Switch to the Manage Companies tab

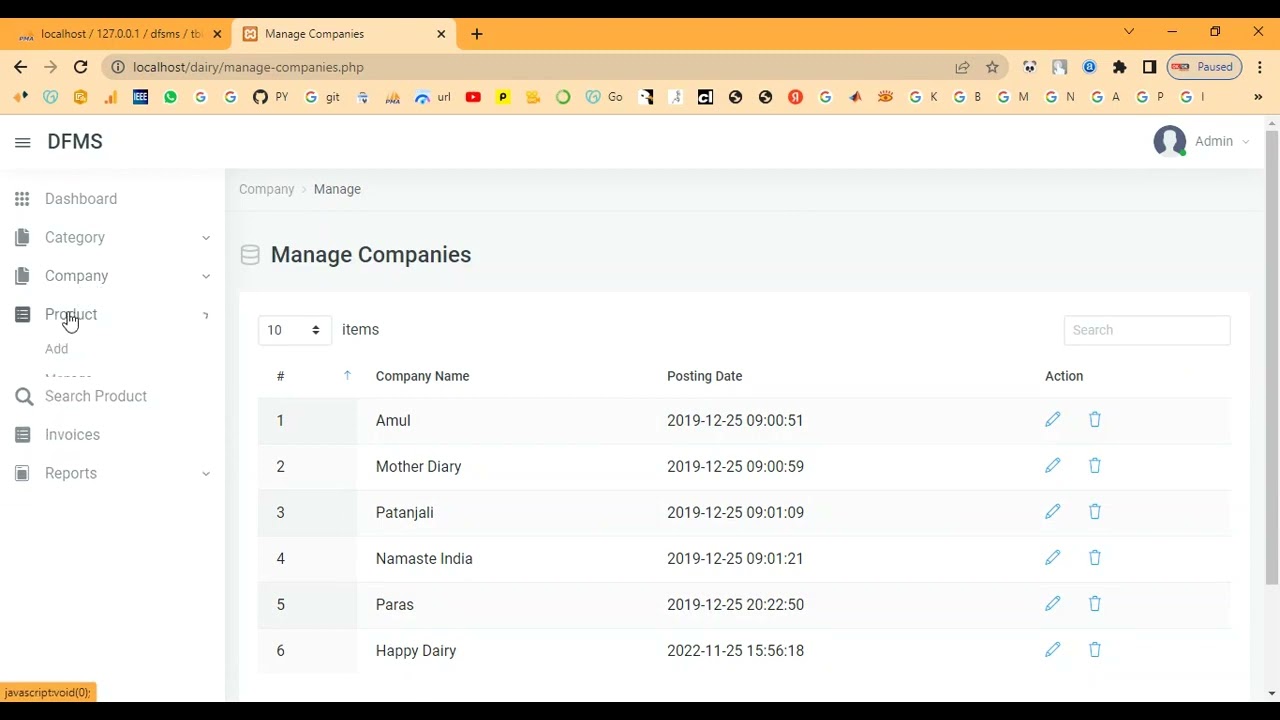343,34
